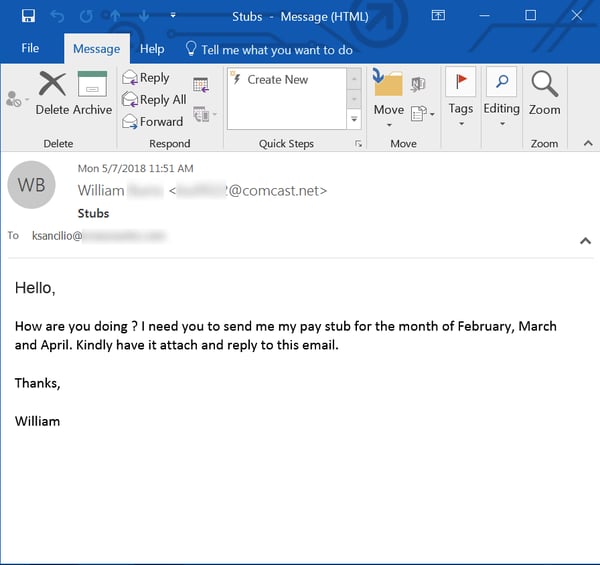Viewport: 600px width, 565px height.
Task: Switch to the Help tab
Action: click(x=152, y=49)
